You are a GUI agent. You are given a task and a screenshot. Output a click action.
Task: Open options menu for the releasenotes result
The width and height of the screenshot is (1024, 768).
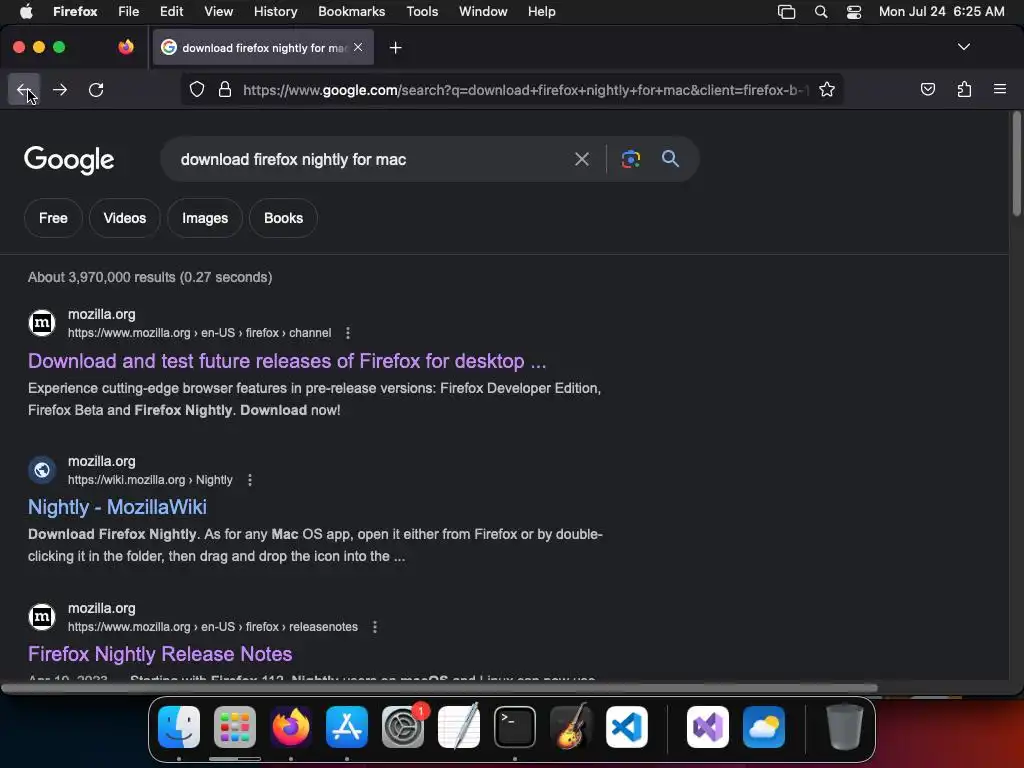[x=374, y=627]
